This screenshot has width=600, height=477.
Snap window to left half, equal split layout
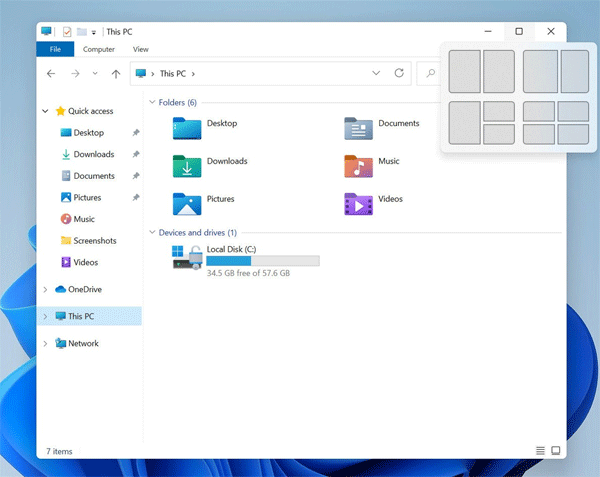click(465, 72)
